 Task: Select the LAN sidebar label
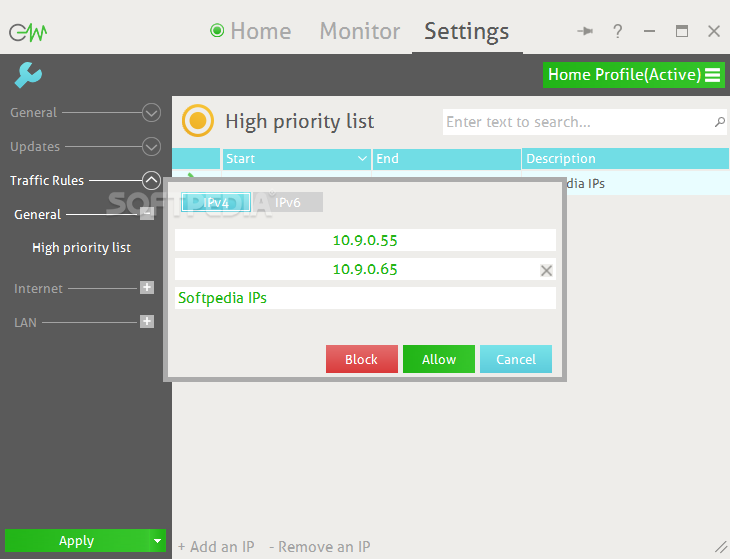point(25,323)
